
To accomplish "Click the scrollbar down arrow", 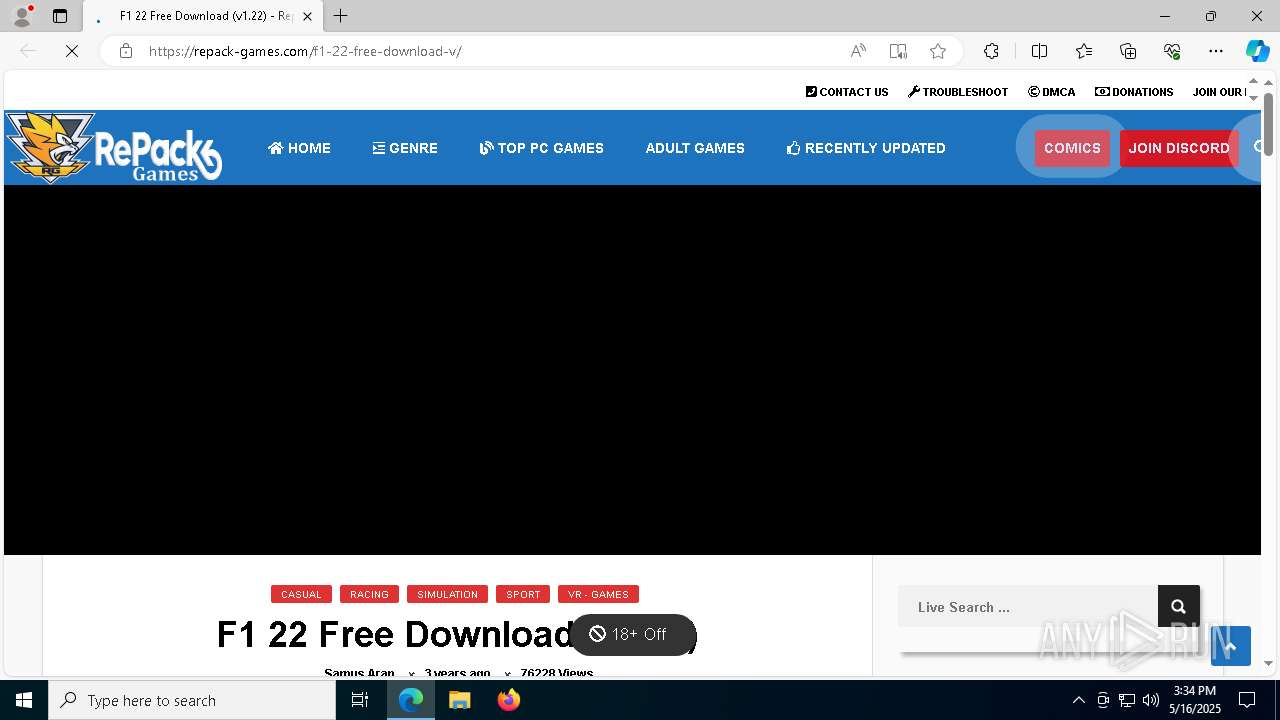I will [1268, 662].
